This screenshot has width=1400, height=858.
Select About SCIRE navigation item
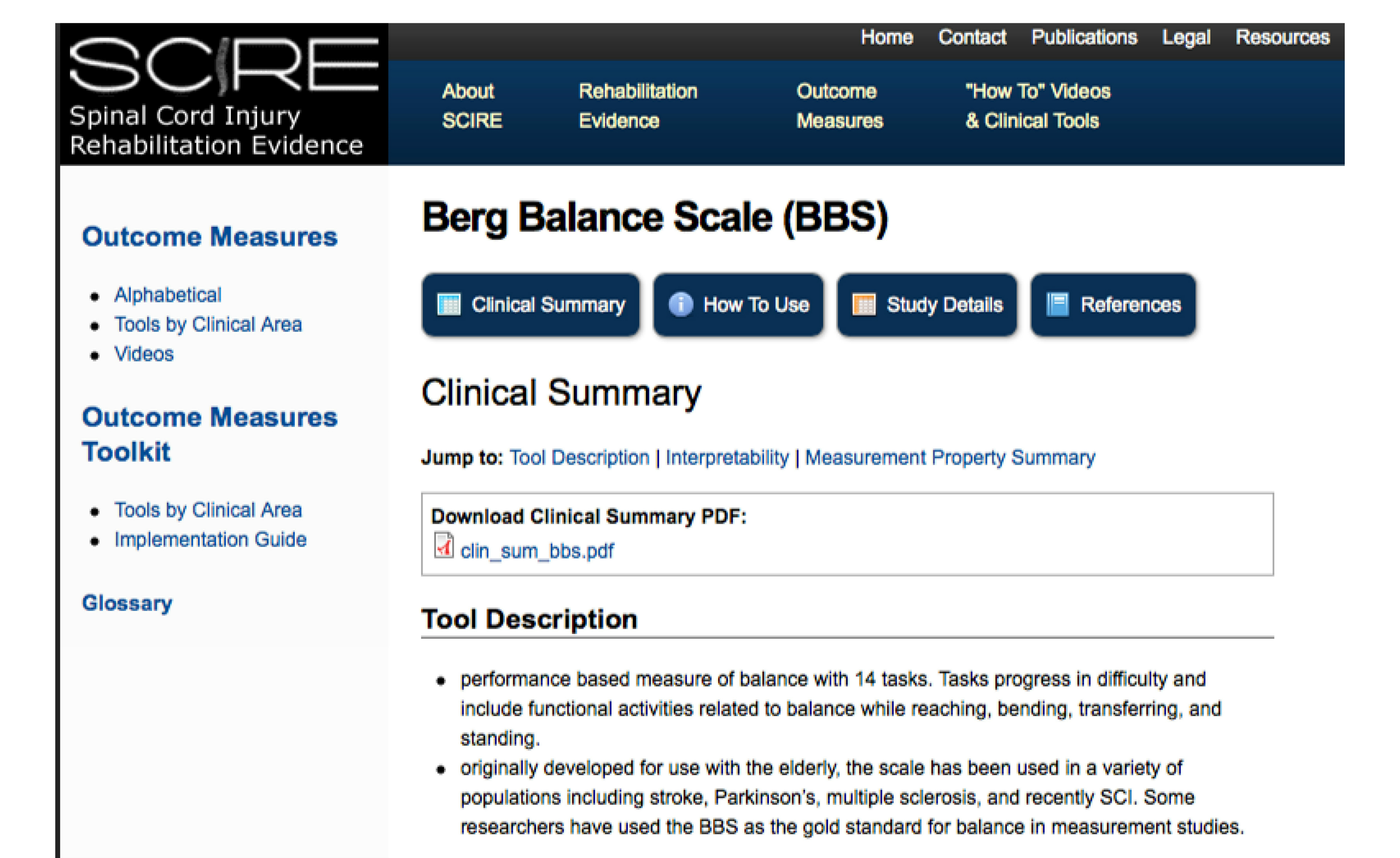coord(472,106)
